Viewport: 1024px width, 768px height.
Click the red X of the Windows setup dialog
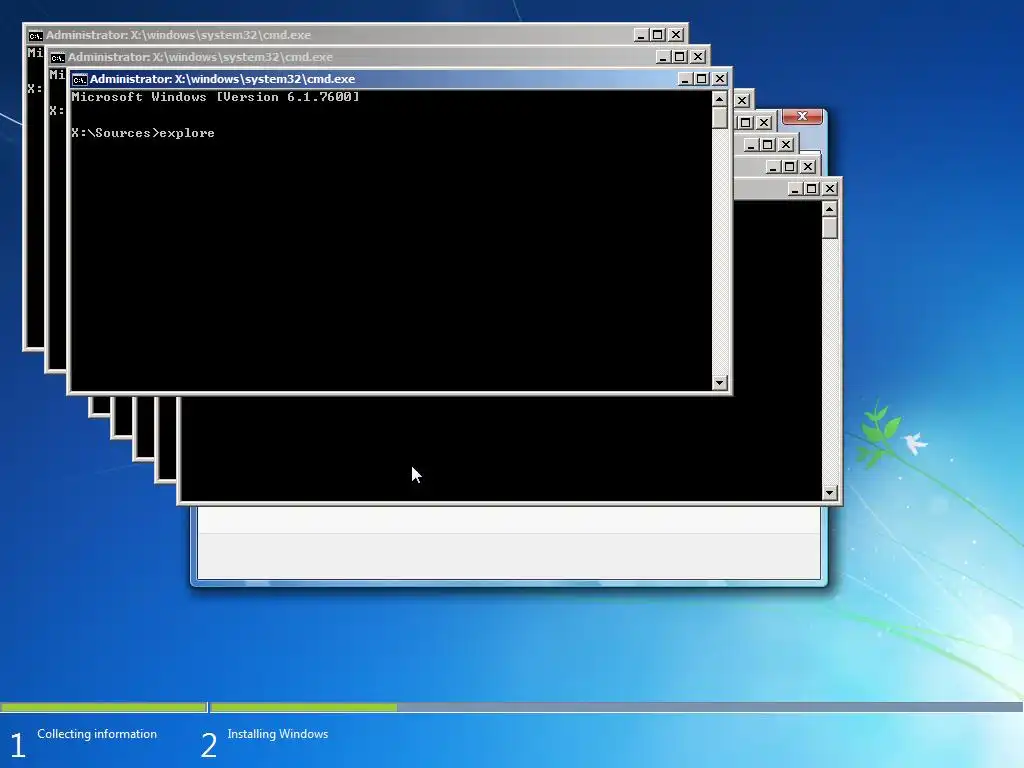pos(803,116)
